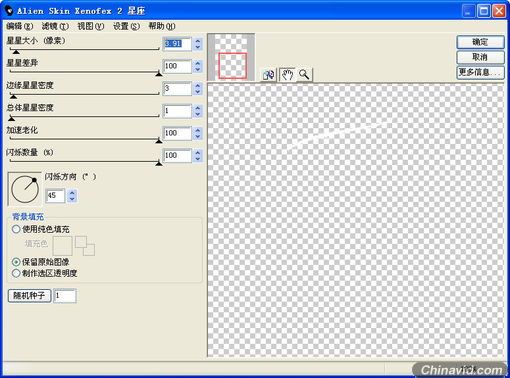Increase 星星差异 value with up arrow

[x=198, y=63]
